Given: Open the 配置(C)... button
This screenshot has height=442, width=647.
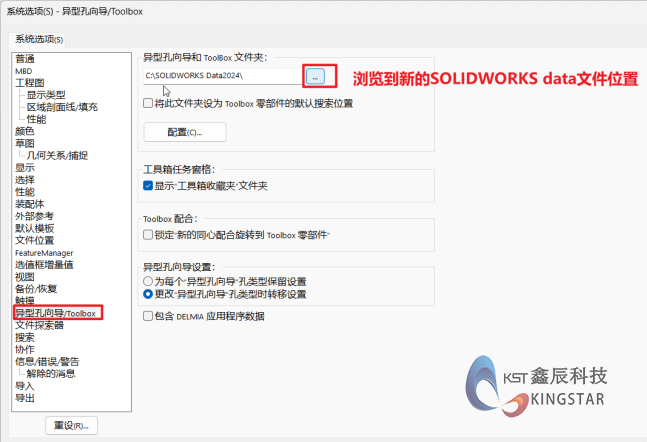Looking at the screenshot, I should pos(184,132).
